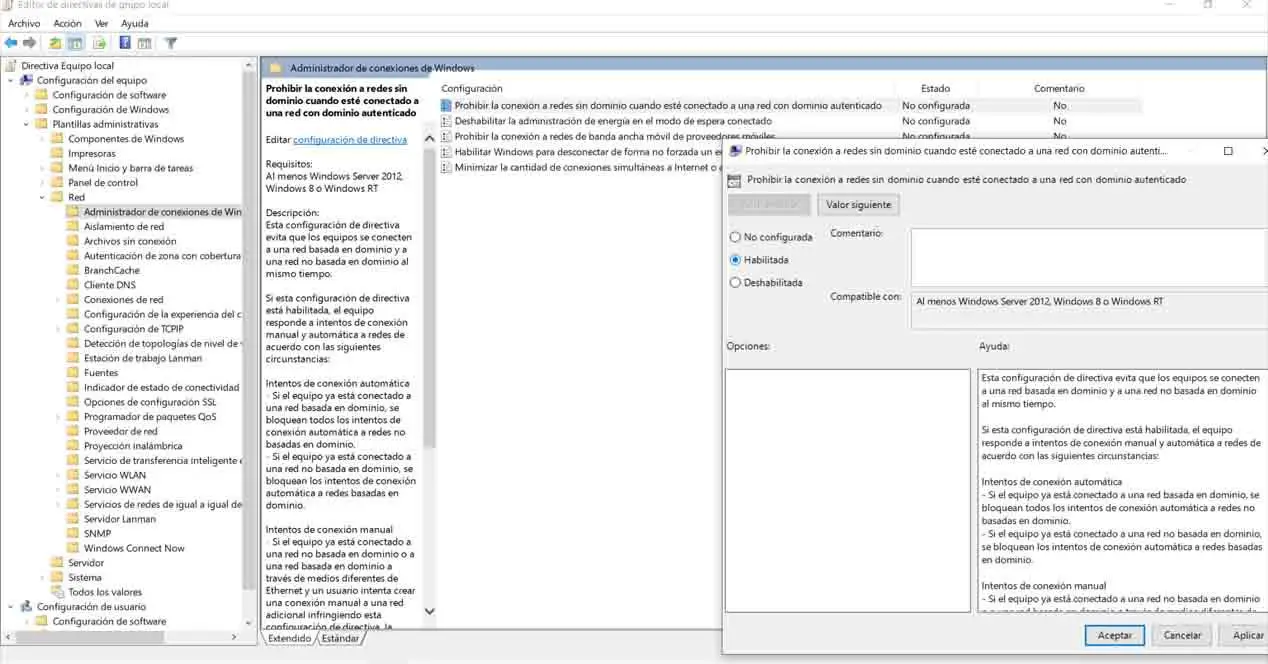Click the folder icon in Administrador de conexiones header

[275, 68]
